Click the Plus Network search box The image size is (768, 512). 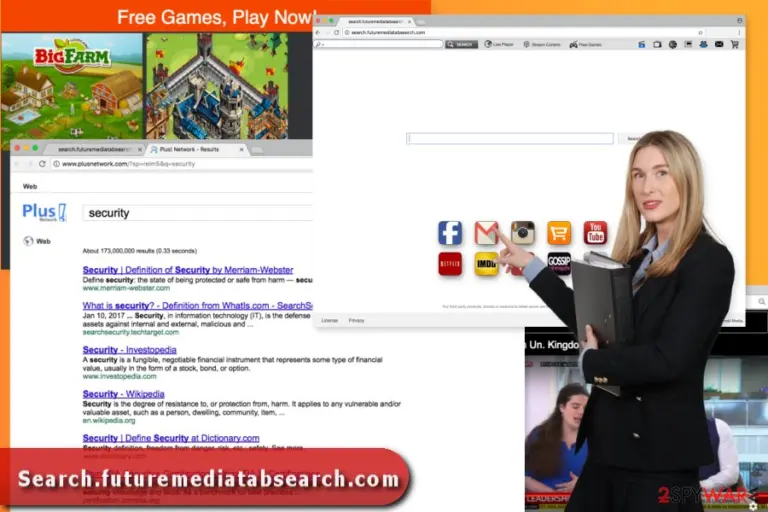coord(197,213)
